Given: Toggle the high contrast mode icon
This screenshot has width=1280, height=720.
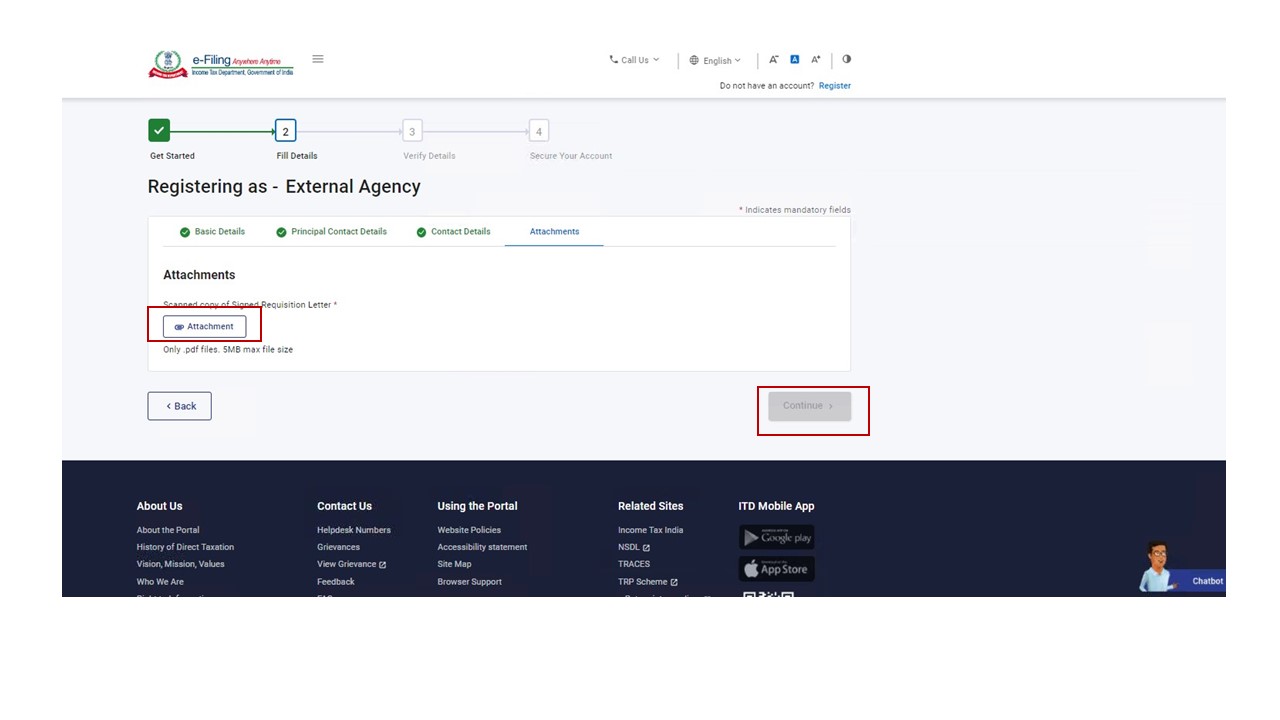Looking at the screenshot, I should point(847,59).
